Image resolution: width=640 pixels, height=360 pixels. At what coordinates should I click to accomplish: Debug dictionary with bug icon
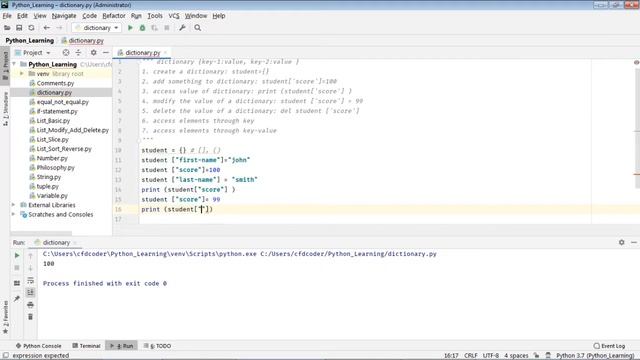pos(142,28)
